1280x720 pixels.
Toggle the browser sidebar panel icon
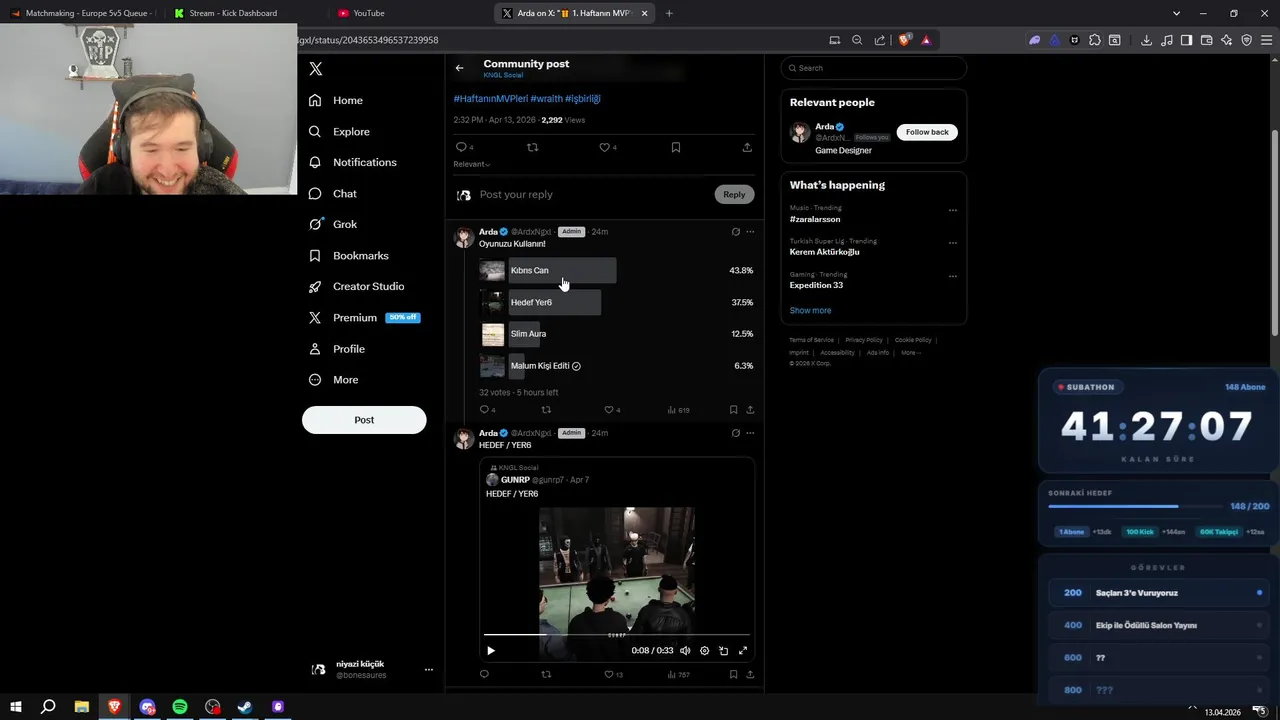(1186, 40)
